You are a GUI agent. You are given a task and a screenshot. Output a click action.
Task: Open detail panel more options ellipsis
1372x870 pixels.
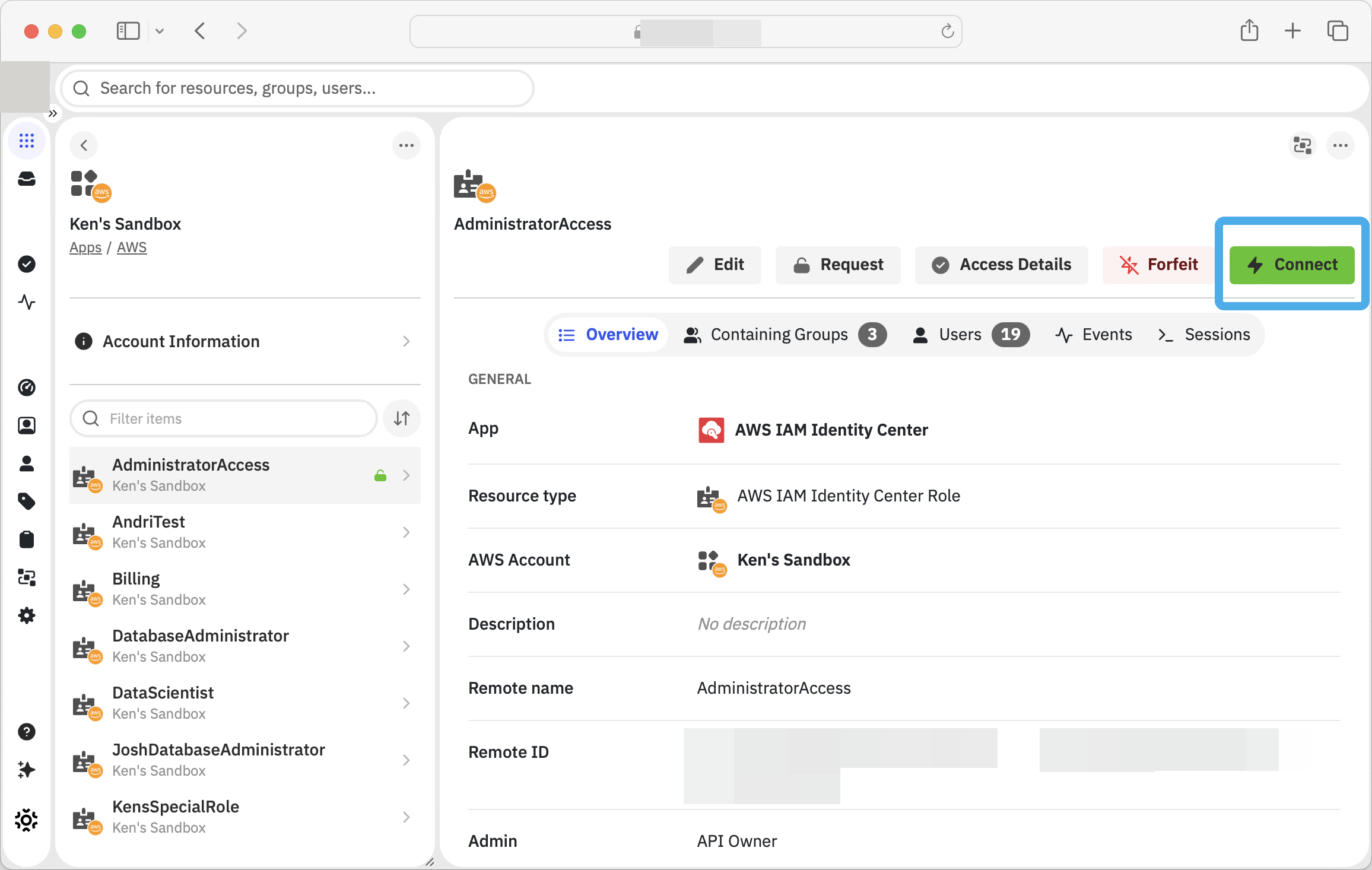pyautogui.click(x=1341, y=145)
